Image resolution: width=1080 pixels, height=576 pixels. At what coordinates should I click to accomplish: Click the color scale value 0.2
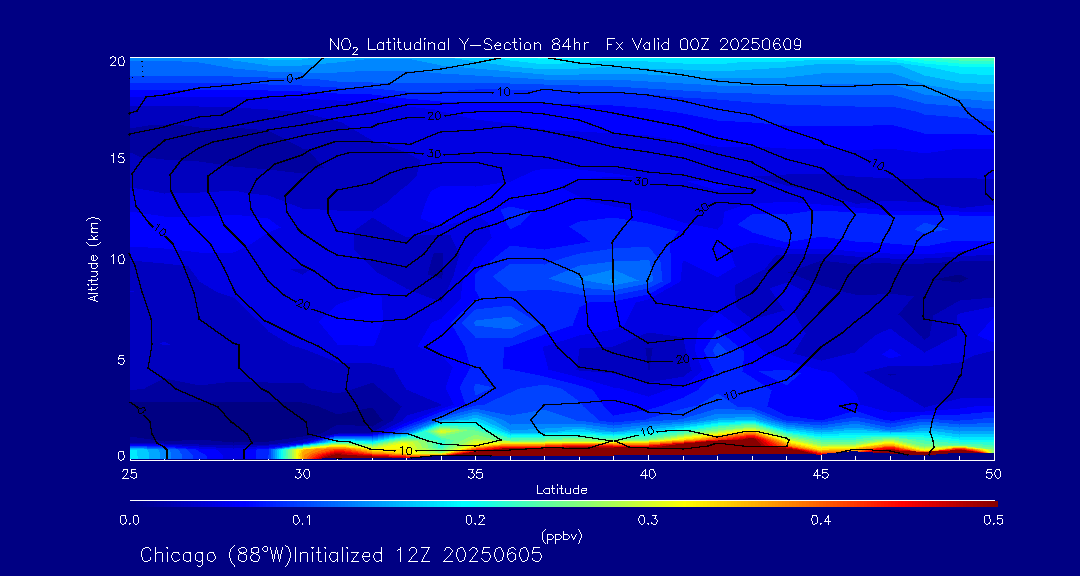tap(476, 521)
